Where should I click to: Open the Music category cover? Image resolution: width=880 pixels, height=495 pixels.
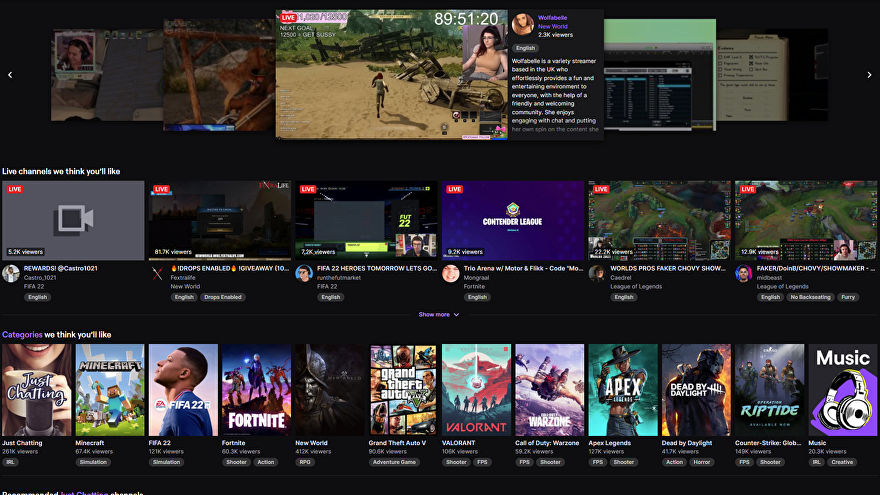click(843, 390)
